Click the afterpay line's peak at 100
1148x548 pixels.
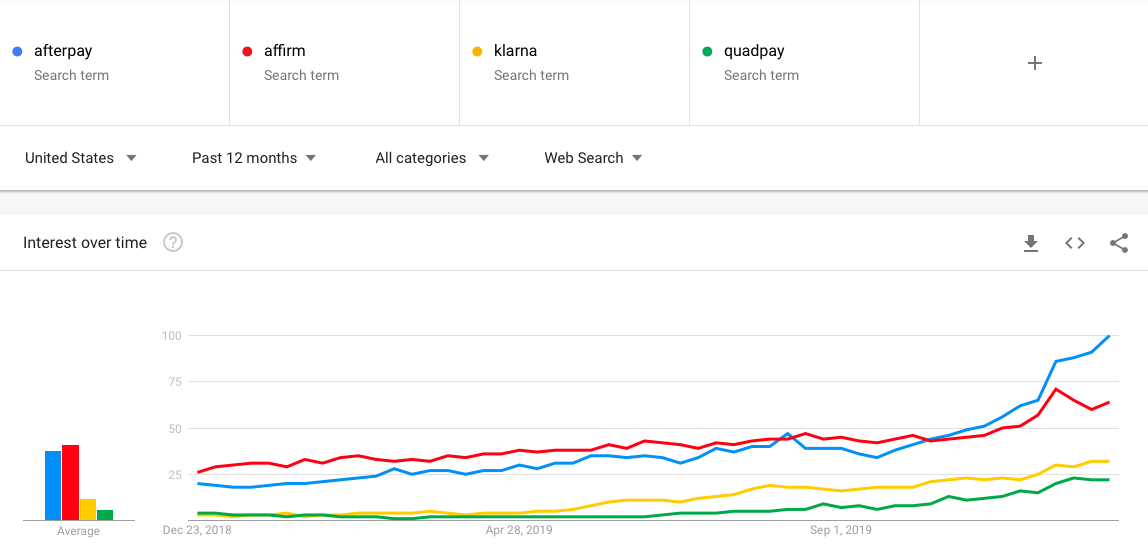[x=1109, y=336]
